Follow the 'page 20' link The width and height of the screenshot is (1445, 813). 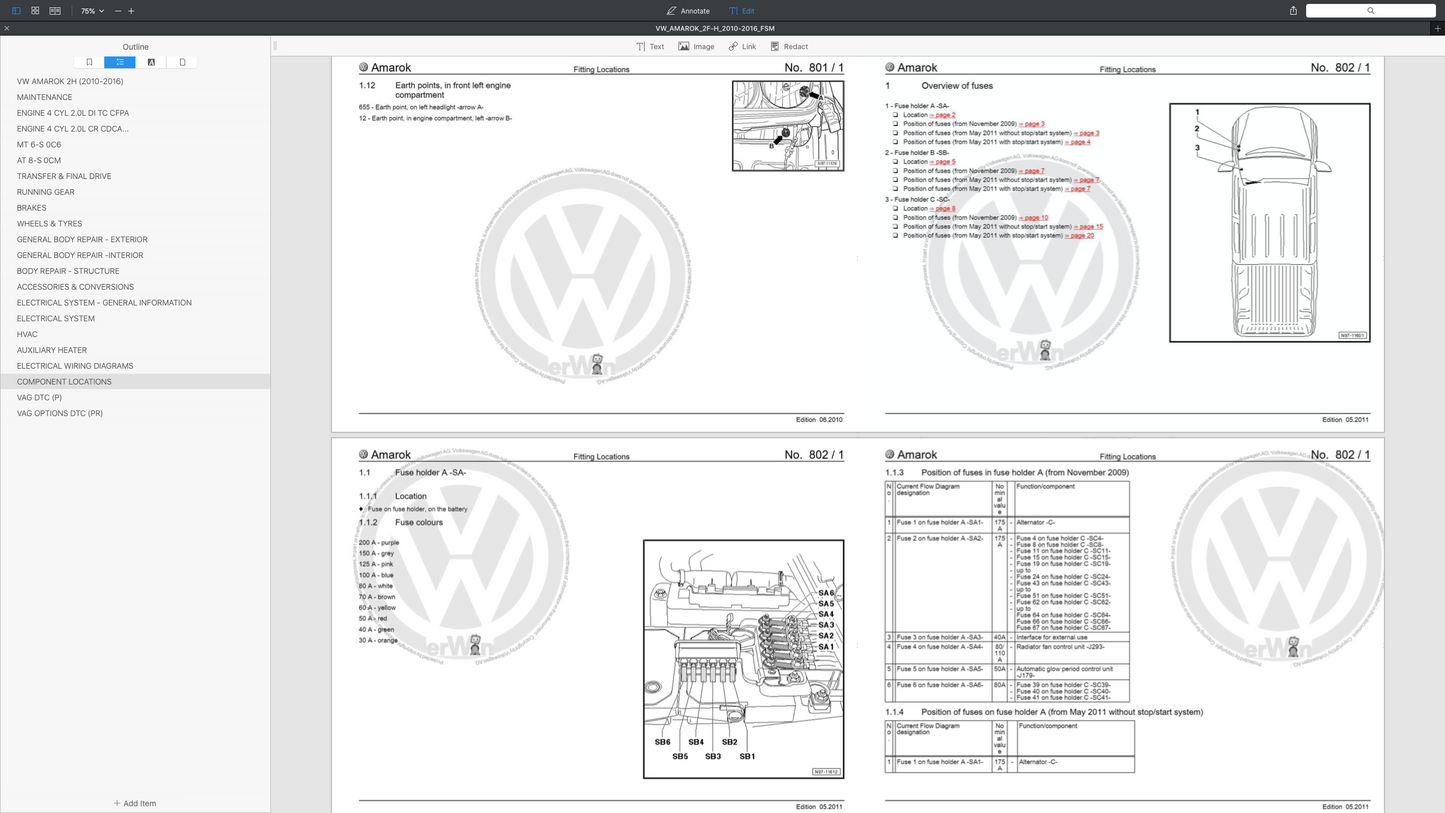1080,236
